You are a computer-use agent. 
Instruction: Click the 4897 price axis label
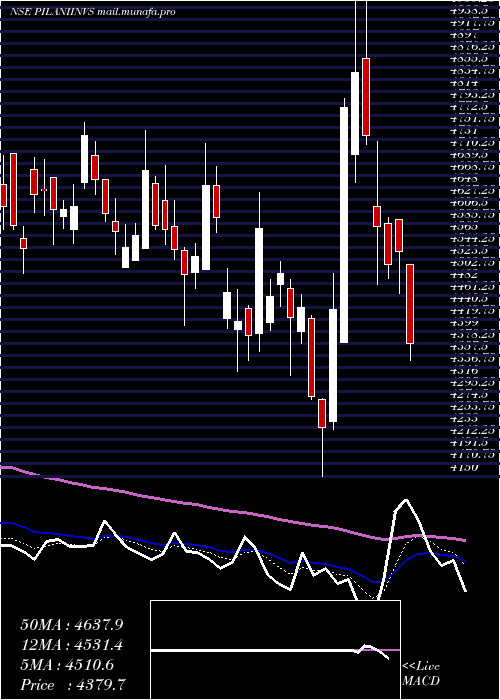[464, 33]
